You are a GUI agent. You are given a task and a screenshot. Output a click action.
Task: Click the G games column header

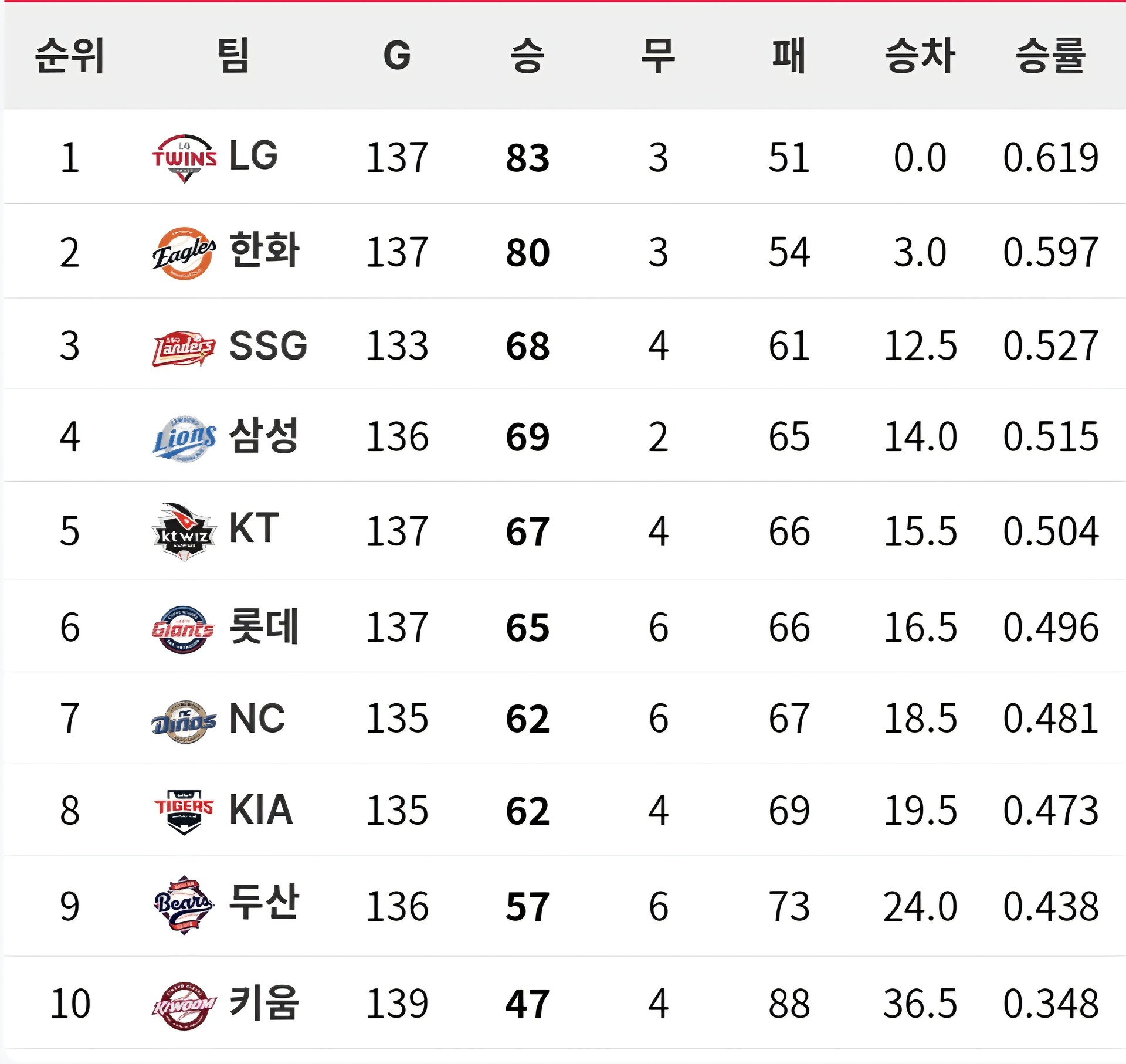pyautogui.click(x=397, y=56)
